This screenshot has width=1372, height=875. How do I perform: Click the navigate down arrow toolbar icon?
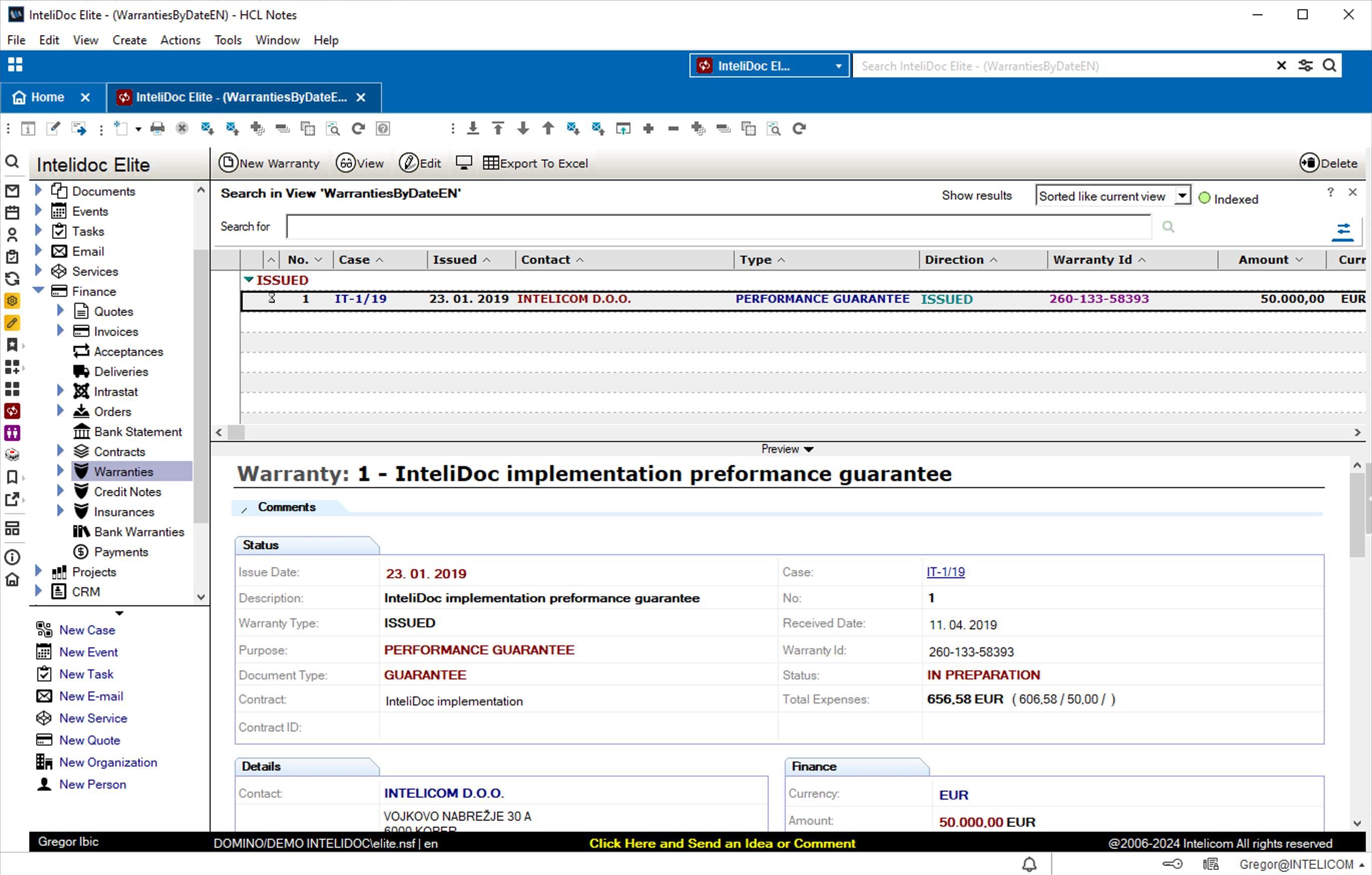[523, 129]
